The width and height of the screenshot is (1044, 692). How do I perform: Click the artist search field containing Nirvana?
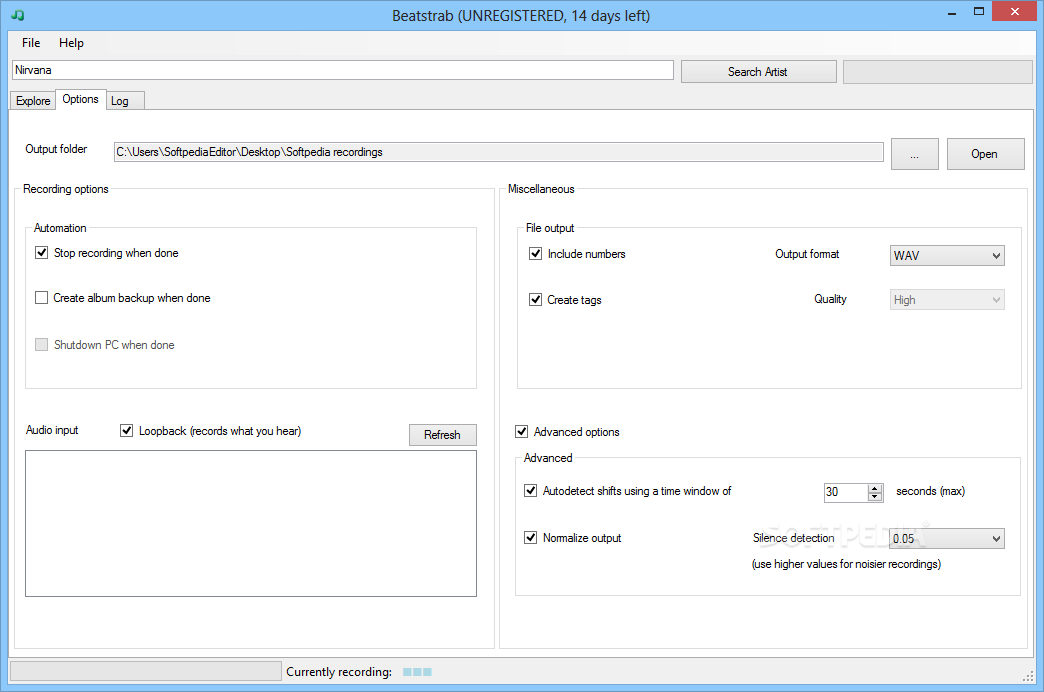pyautogui.click(x=343, y=70)
